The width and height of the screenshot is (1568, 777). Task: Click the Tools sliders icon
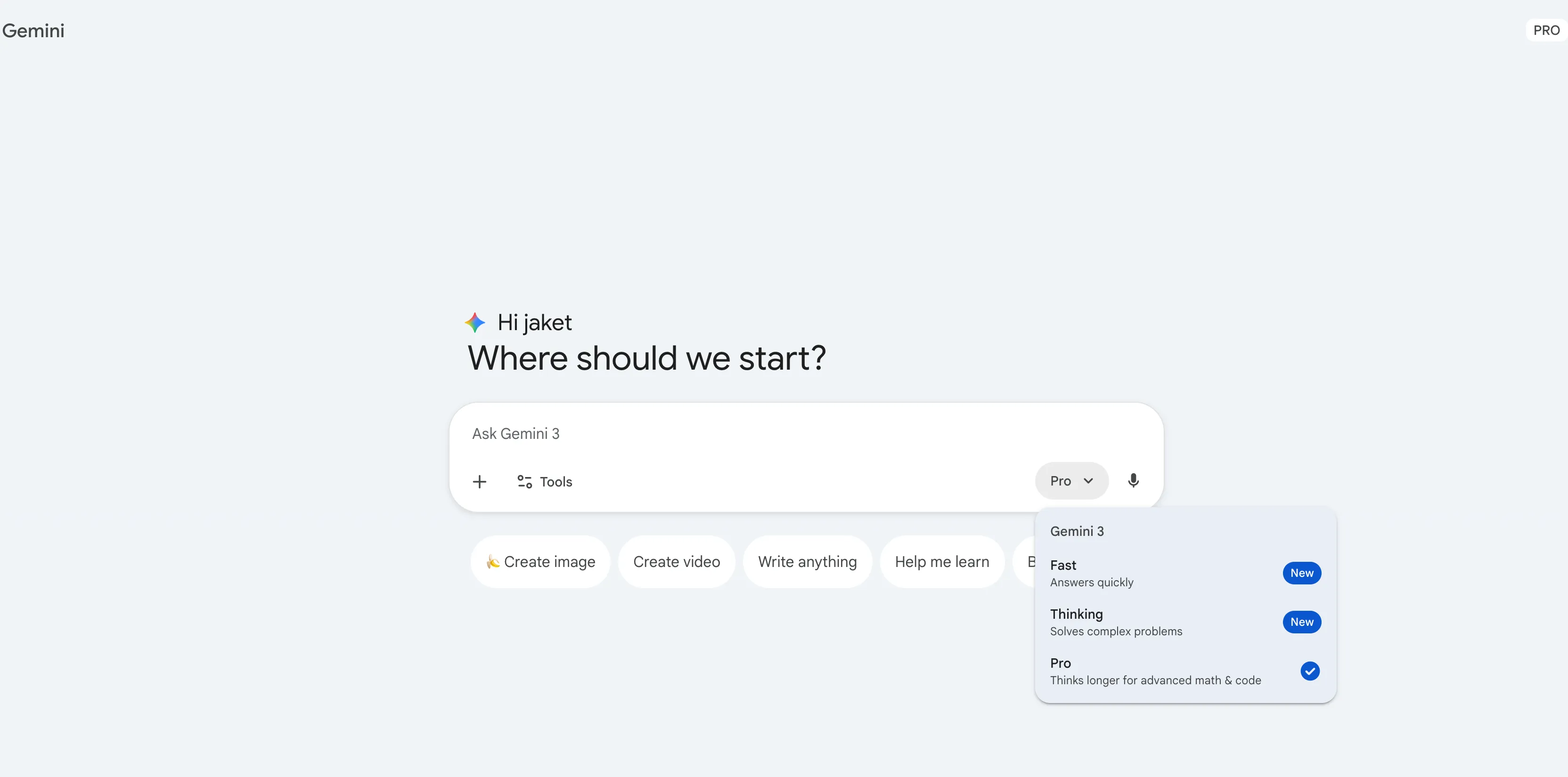tap(524, 482)
